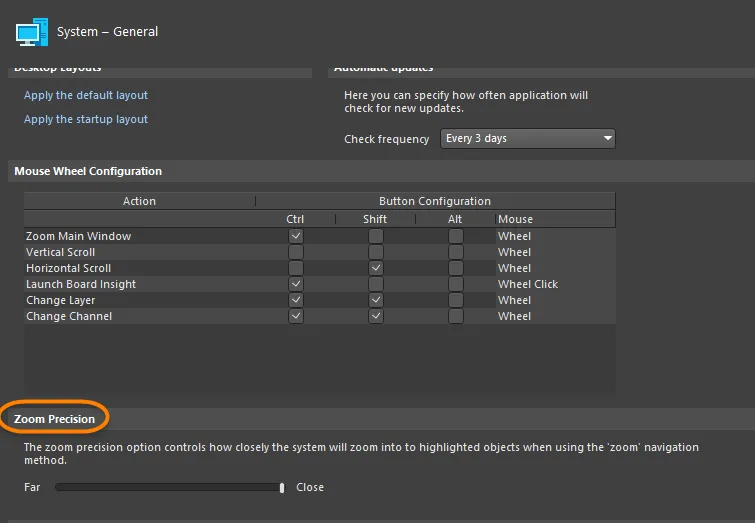The height and width of the screenshot is (523, 755).
Task: Click the Zoom Precision section heading
Action: coord(55,419)
